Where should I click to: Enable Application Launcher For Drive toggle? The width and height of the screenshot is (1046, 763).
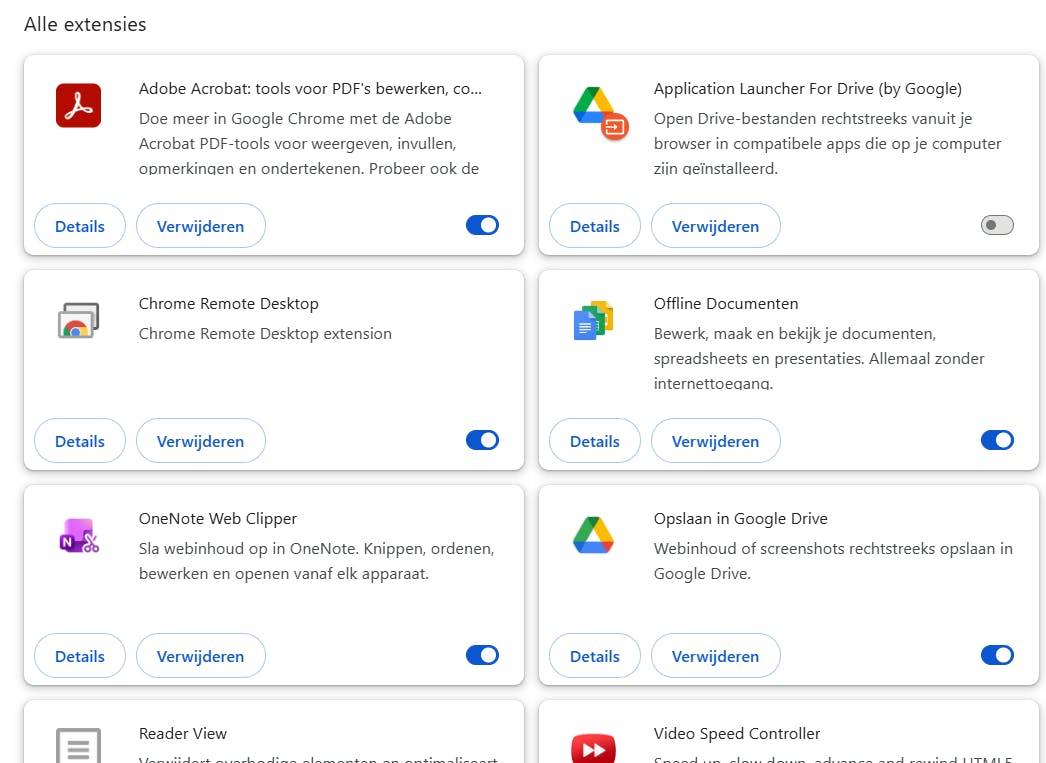point(997,225)
